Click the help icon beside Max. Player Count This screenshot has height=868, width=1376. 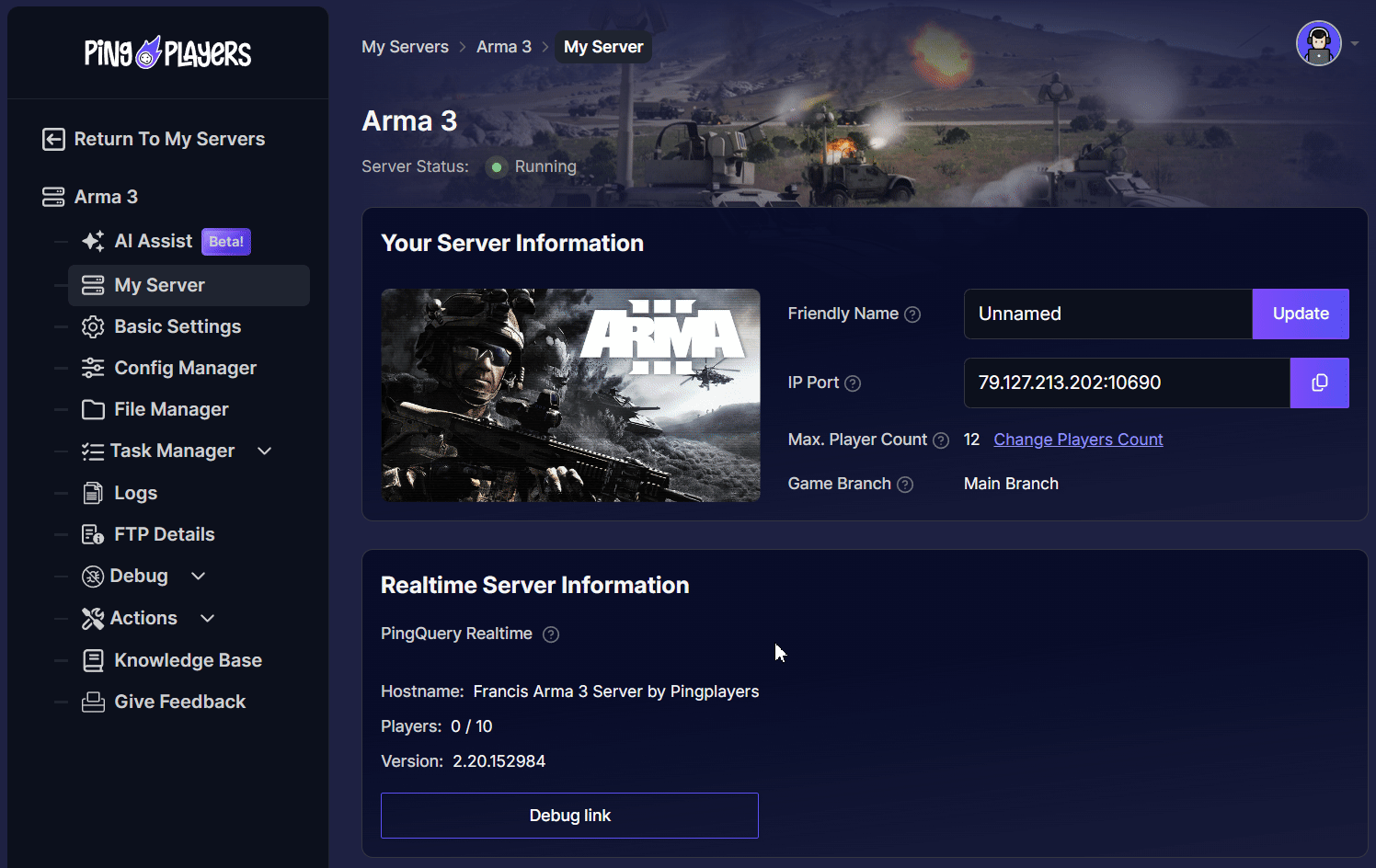coord(941,440)
